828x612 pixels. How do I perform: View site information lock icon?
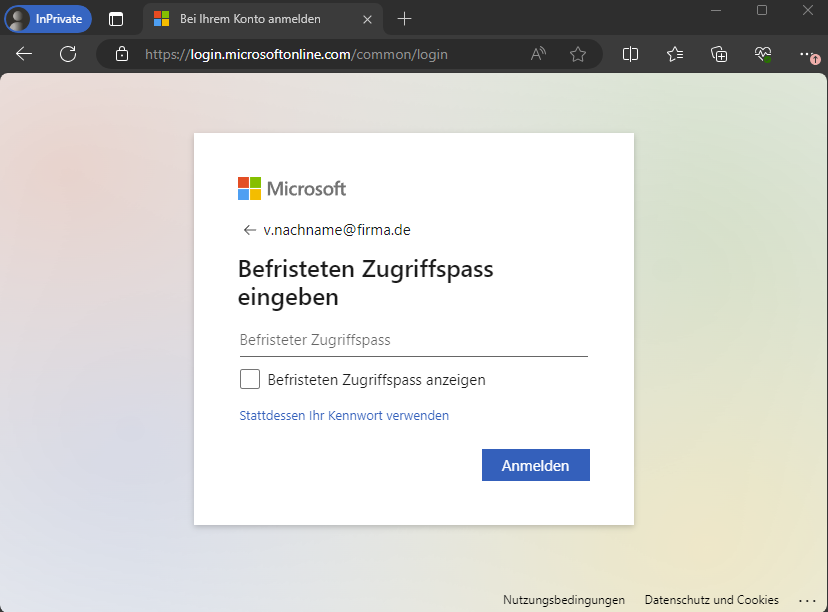point(122,54)
